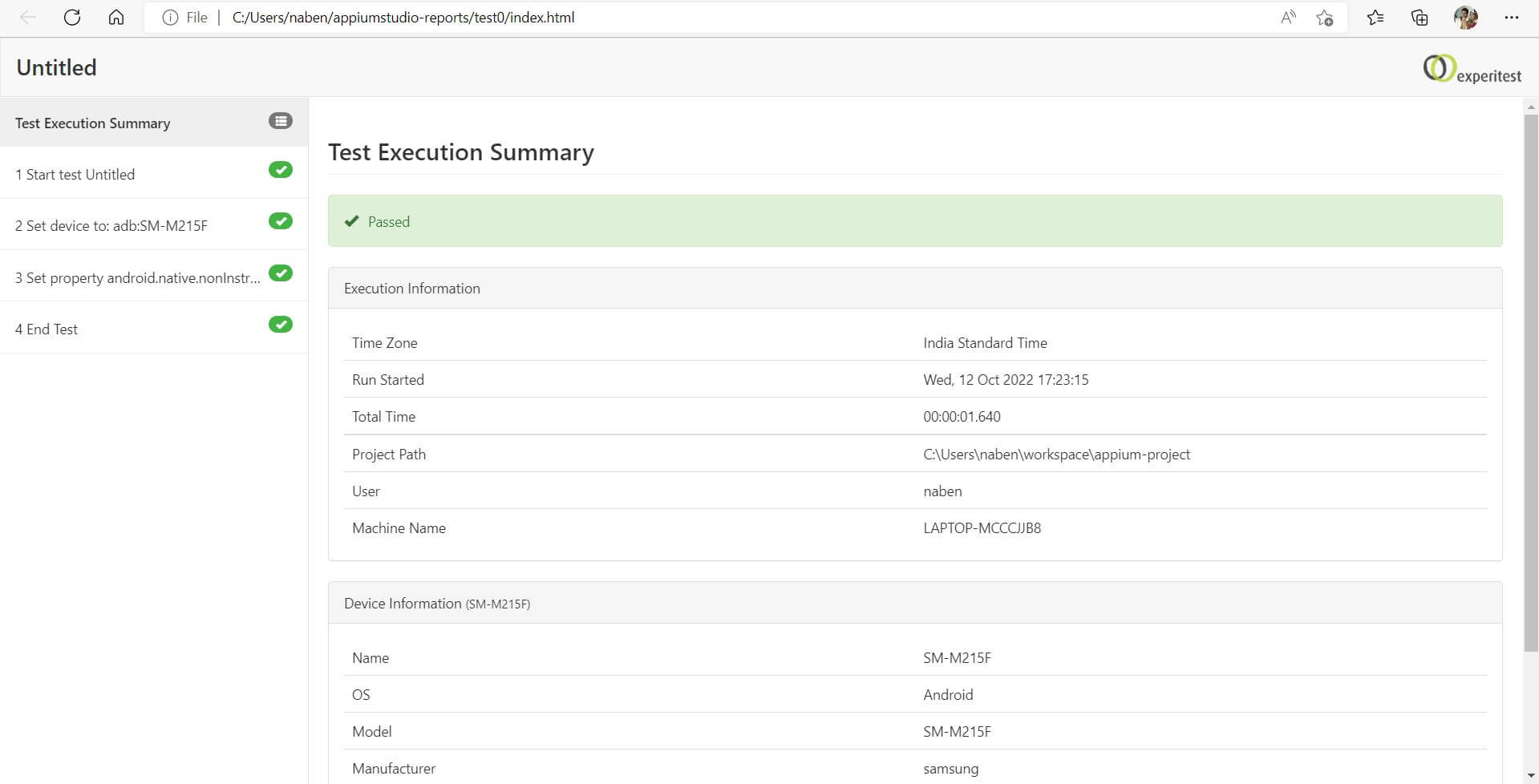Click the site information icon before File
The image size is (1539, 784).
click(x=170, y=18)
